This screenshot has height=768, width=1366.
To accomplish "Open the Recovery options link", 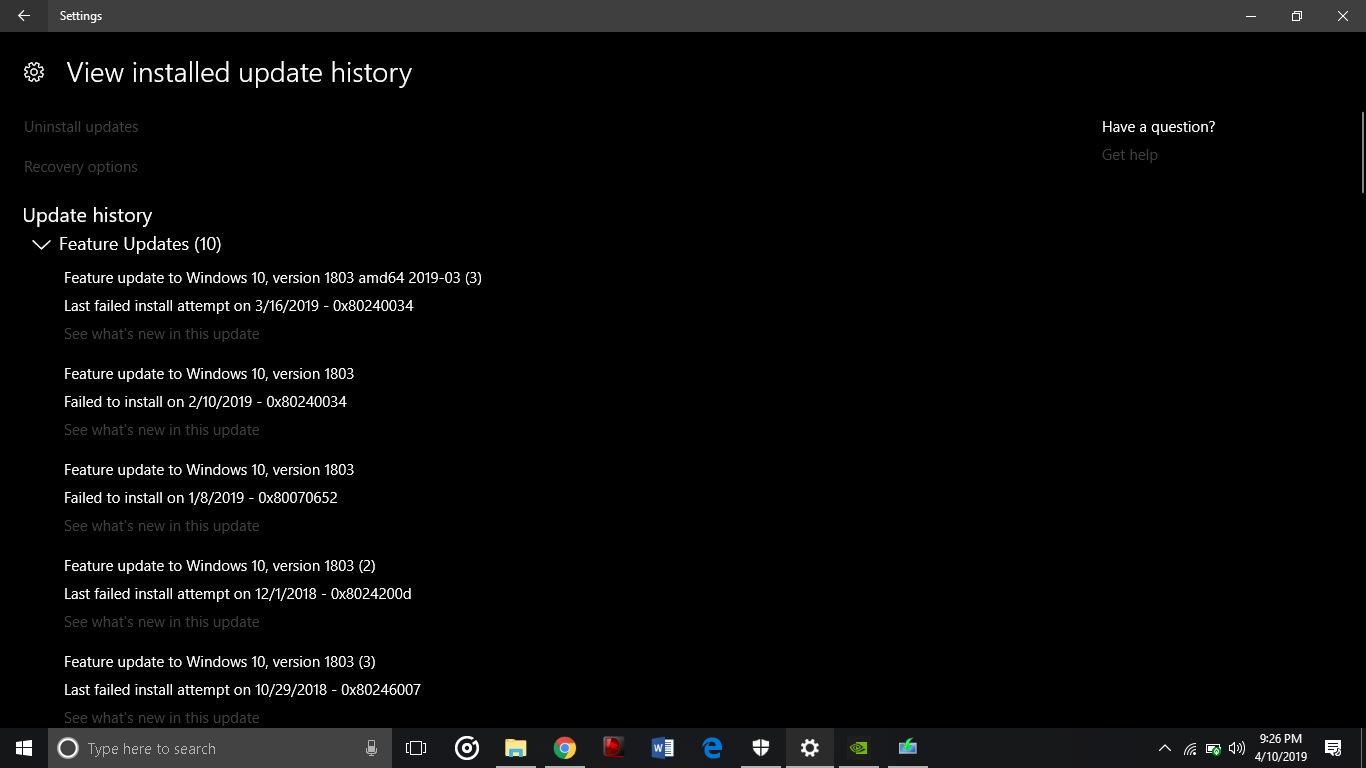I will point(81,167).
